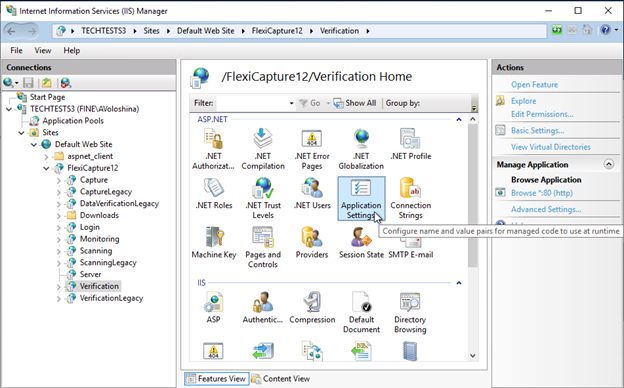624x388 pixels.
Task: Click View Virtual Directories link
Action: point(551,147)
